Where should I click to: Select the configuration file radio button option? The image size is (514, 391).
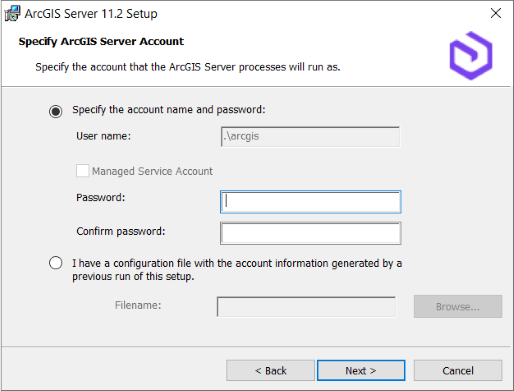point(55,263)
